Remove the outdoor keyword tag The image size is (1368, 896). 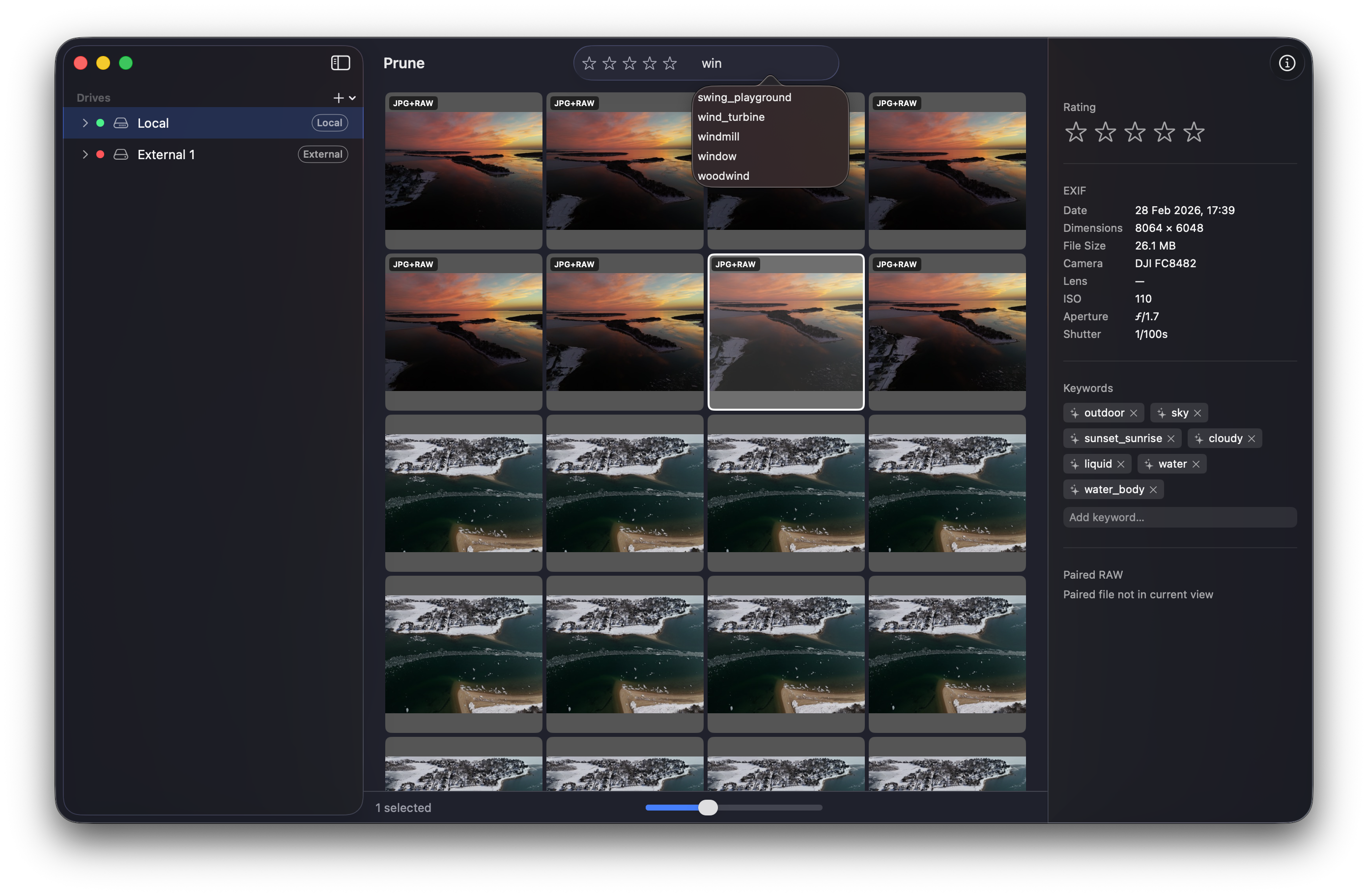tap(1133, 413)
